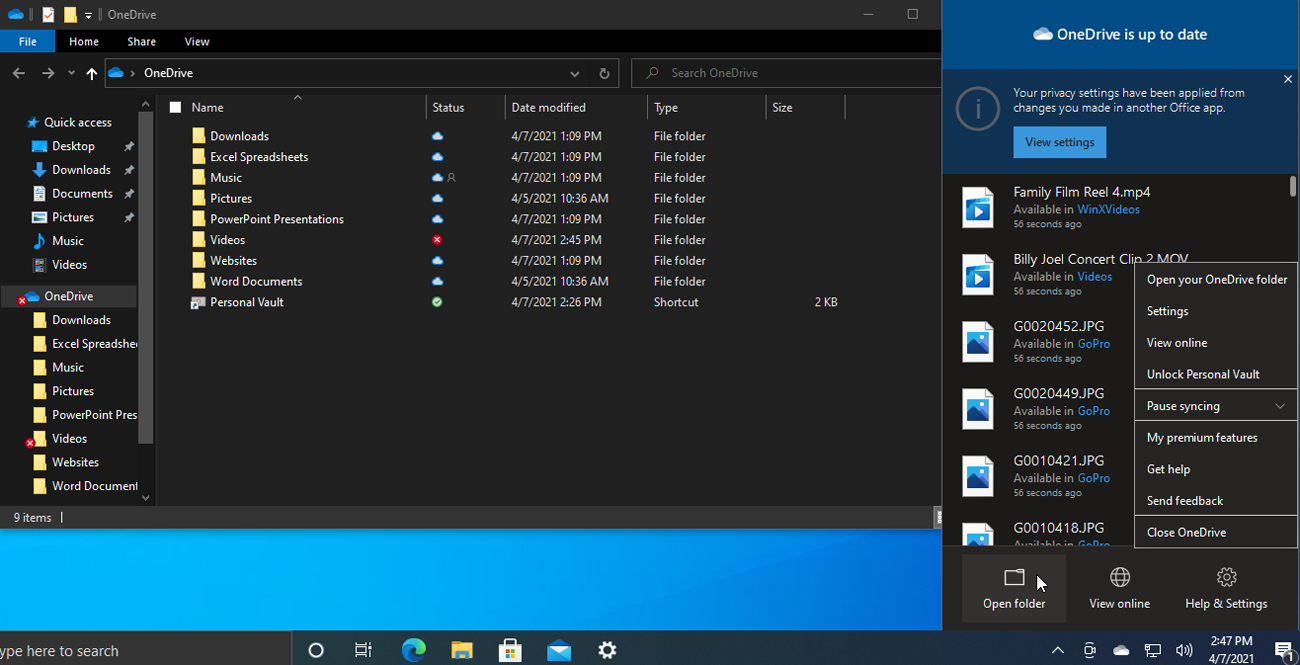
Task: Click the New folder icon in the title bar
Action: click(70, 15)
